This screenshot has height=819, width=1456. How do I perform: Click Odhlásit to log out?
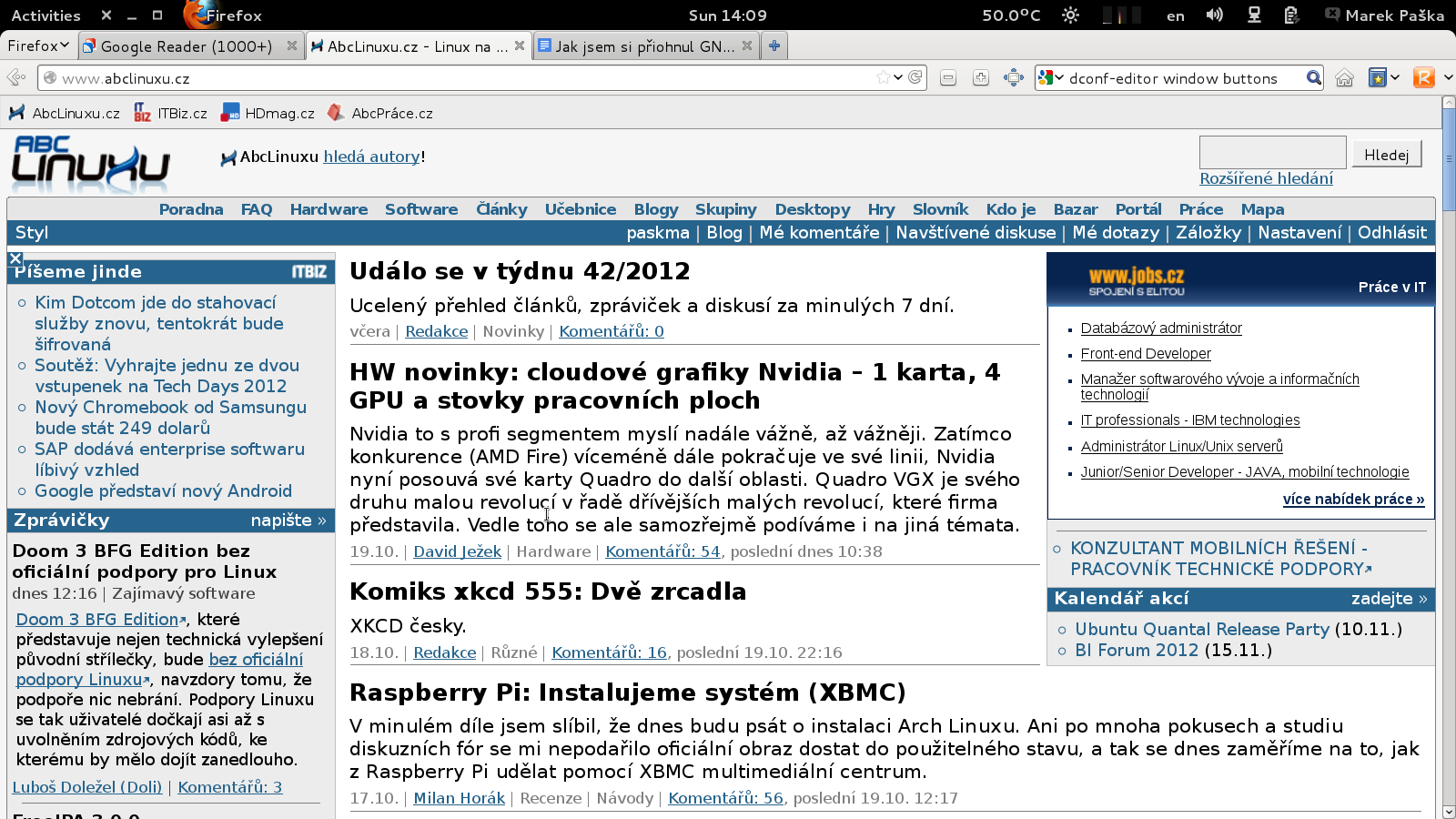click(x=1392, y=232)
